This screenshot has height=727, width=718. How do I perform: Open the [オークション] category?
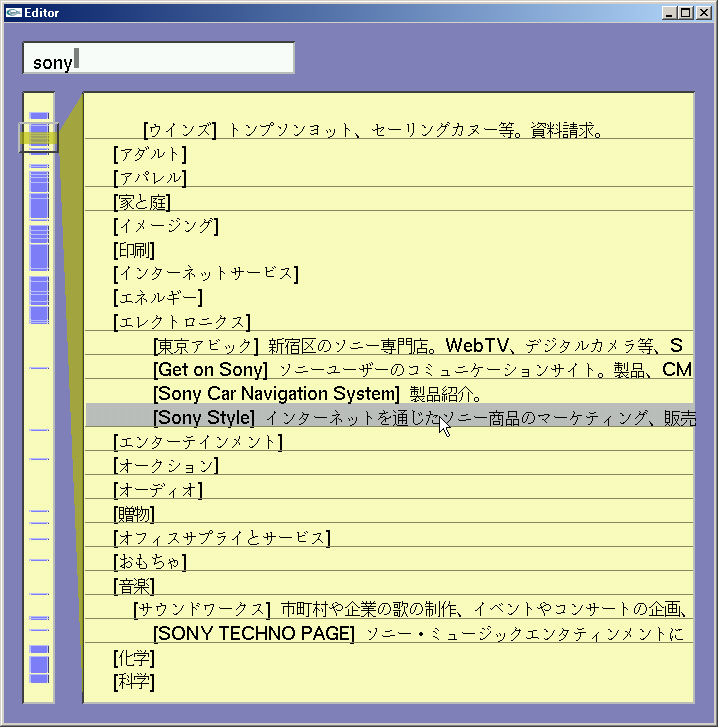pyautogui.click(x=166, y=466)
